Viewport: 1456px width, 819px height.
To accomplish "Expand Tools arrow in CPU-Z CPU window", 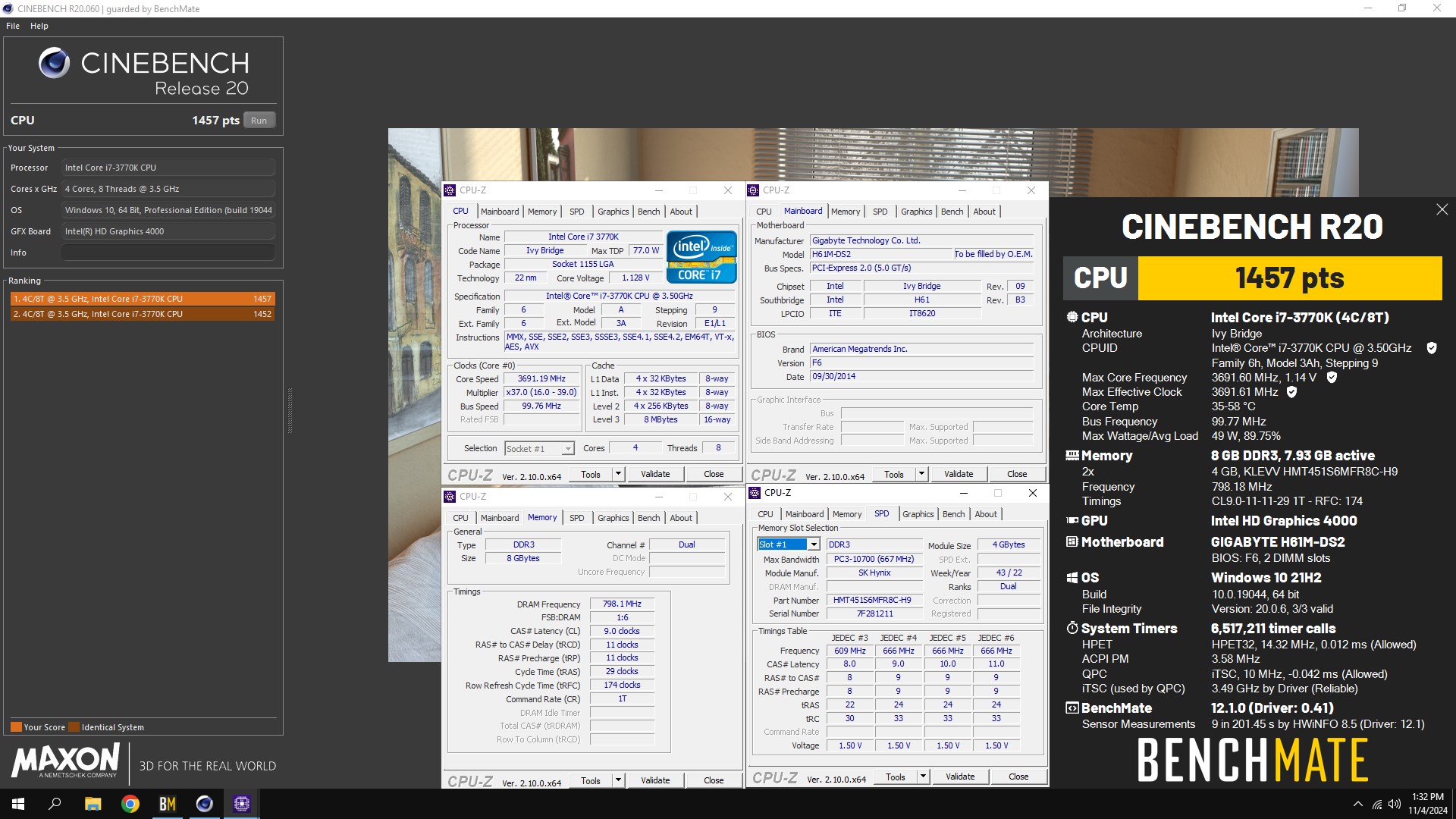I will [x=618, y=474].
